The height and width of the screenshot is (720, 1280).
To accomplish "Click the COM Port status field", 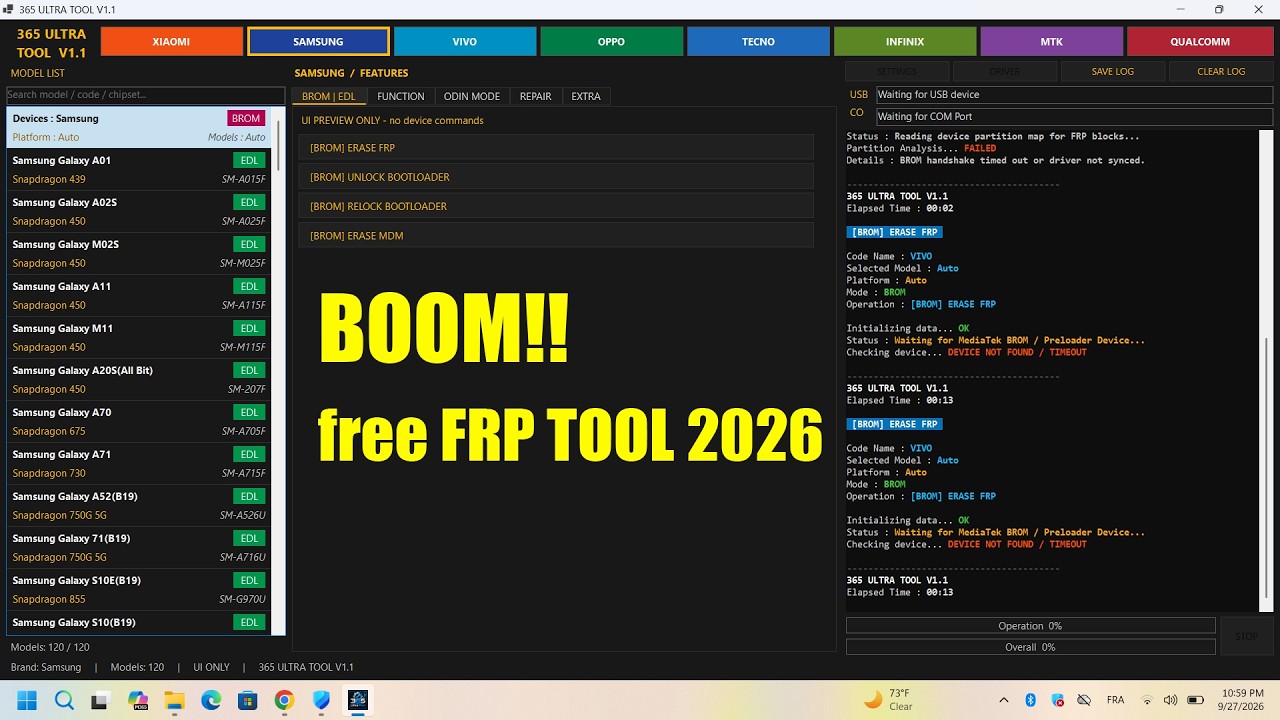I will (x=1074, y=116).
